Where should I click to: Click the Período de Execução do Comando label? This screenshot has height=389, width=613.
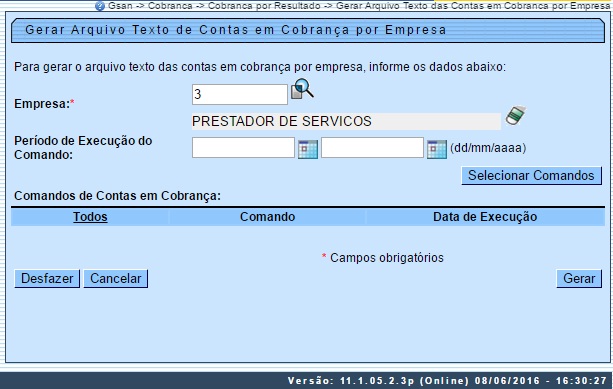(x=83, y=147)
